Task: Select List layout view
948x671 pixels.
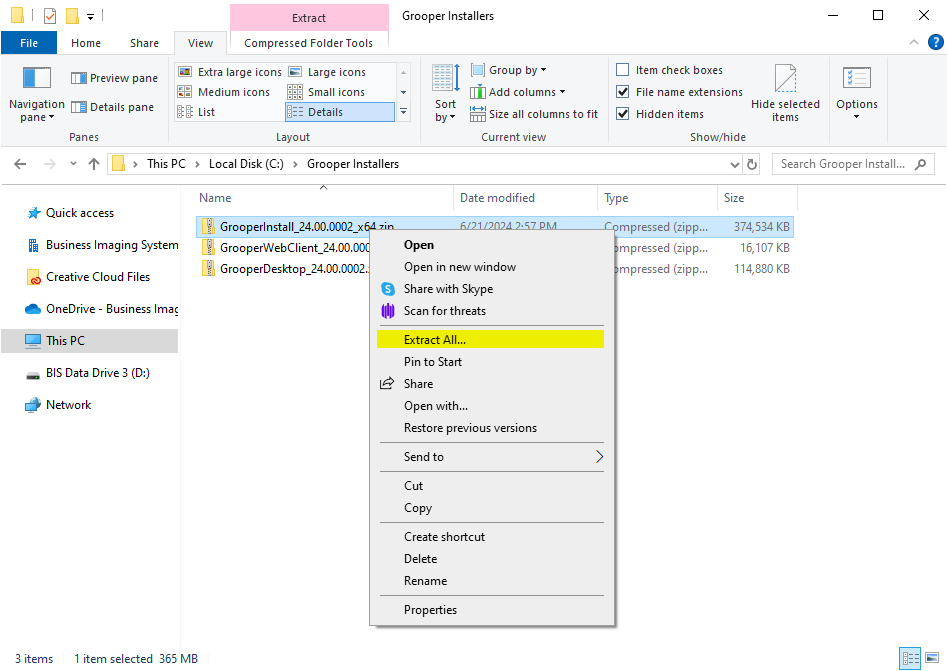Action: coord(196,112)
